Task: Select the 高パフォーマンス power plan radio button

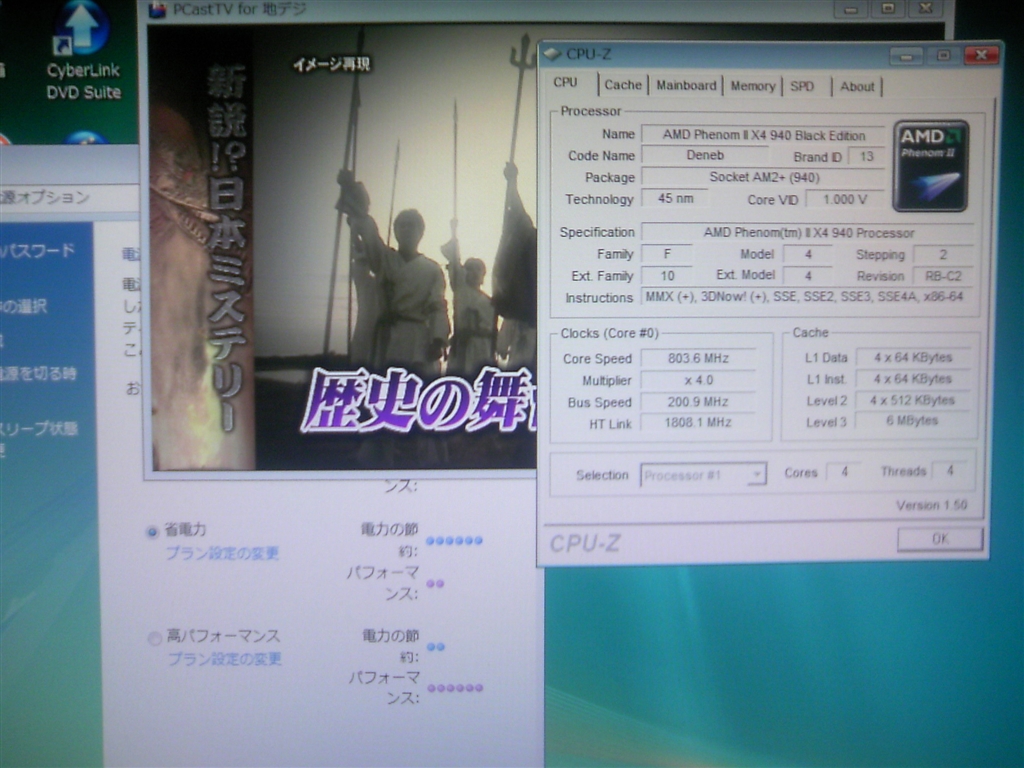Action: [x=155, y=638]
